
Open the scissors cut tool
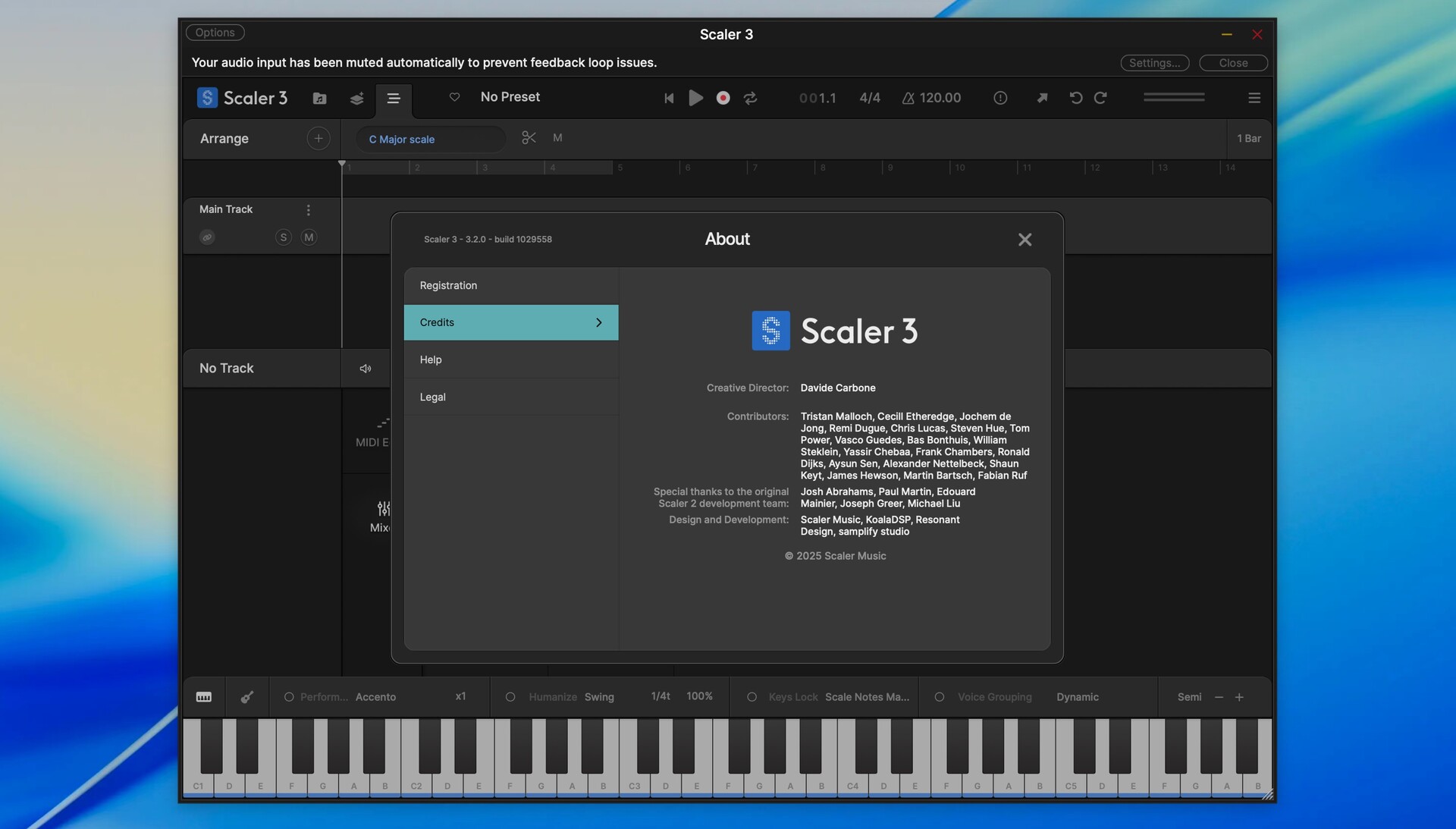point(529,138)
